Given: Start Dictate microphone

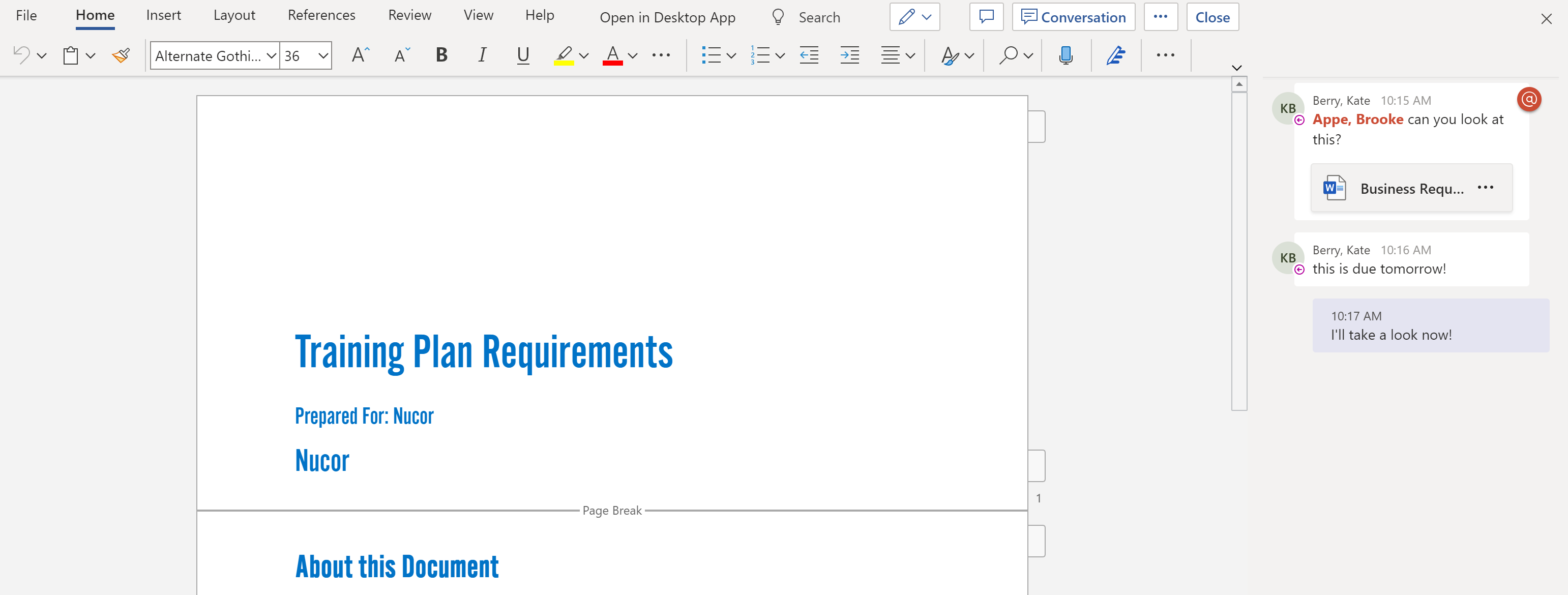Looking at the screenshot, I should pos(1065,55).
